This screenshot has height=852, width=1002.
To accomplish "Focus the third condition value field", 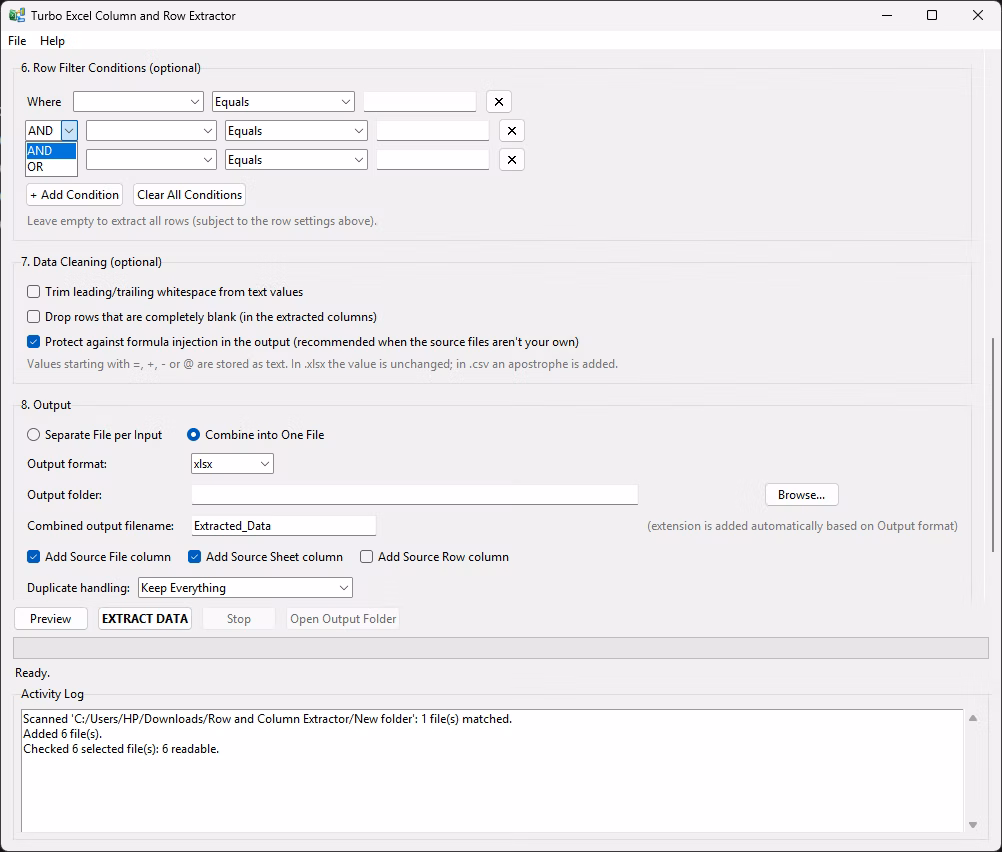I will (433, 160).
